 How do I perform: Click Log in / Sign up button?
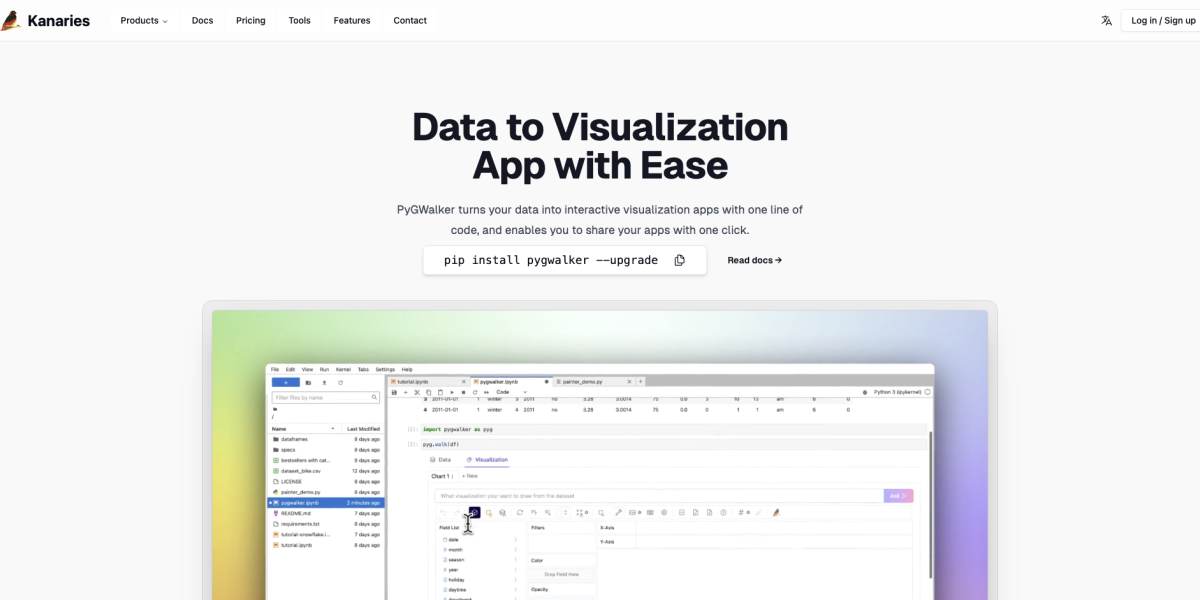click(x=1162, y=20)
